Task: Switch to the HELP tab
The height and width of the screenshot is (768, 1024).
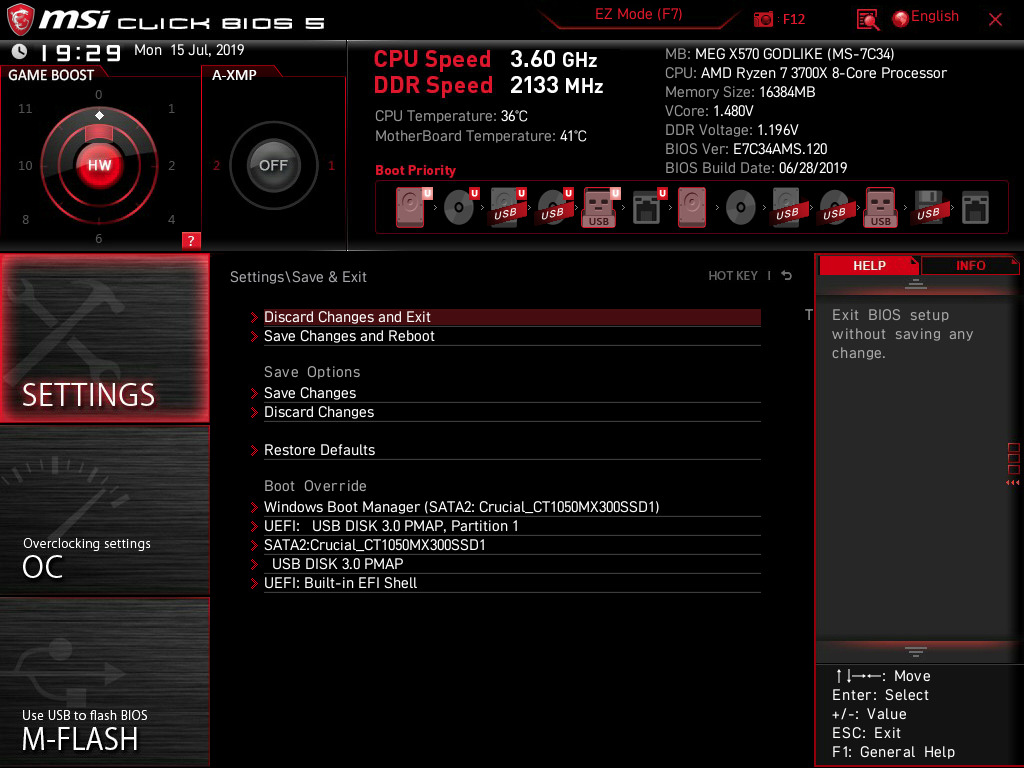Action: pos(869,266)
